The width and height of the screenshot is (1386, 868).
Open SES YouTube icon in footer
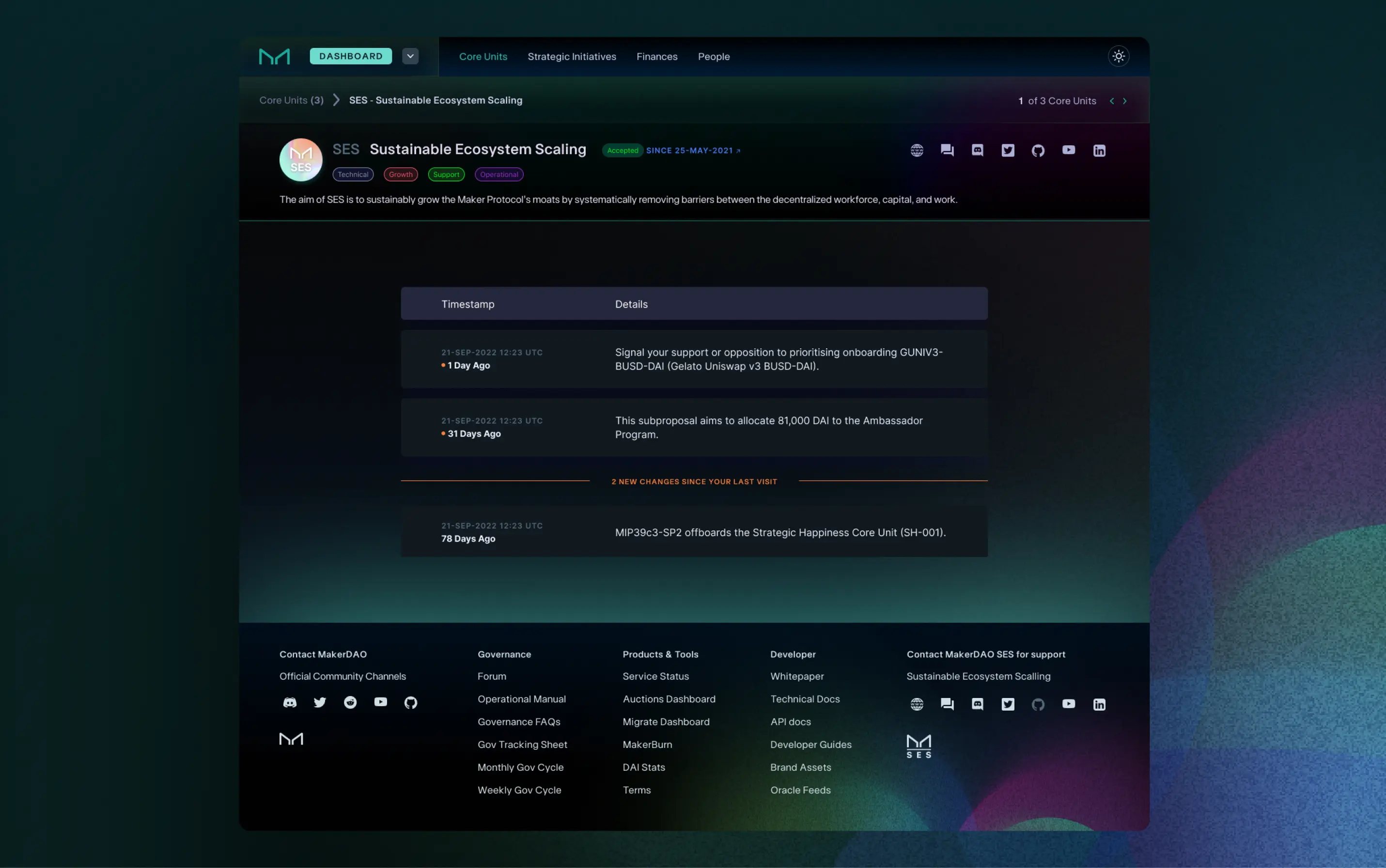point(1068,704)
